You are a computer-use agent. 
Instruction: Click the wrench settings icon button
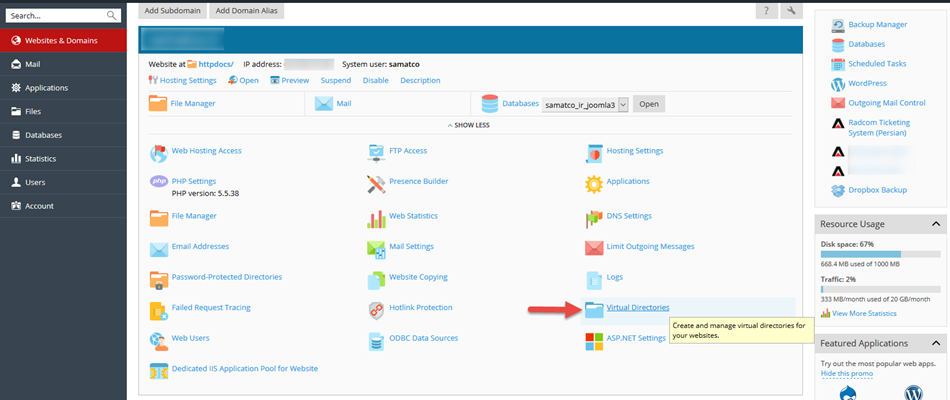tap(792, 11)
